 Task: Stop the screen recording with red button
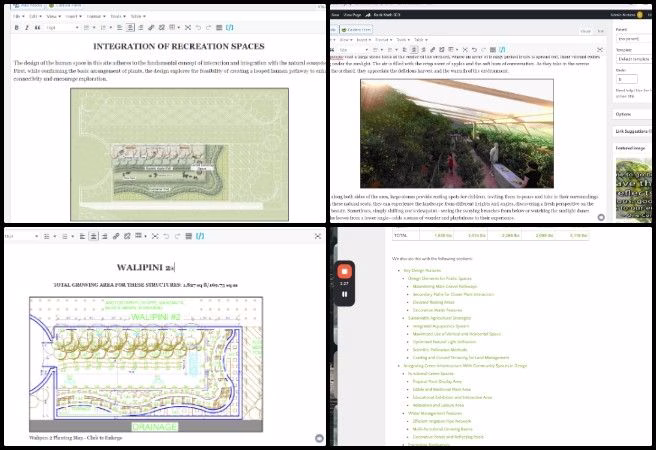(344, 271)
